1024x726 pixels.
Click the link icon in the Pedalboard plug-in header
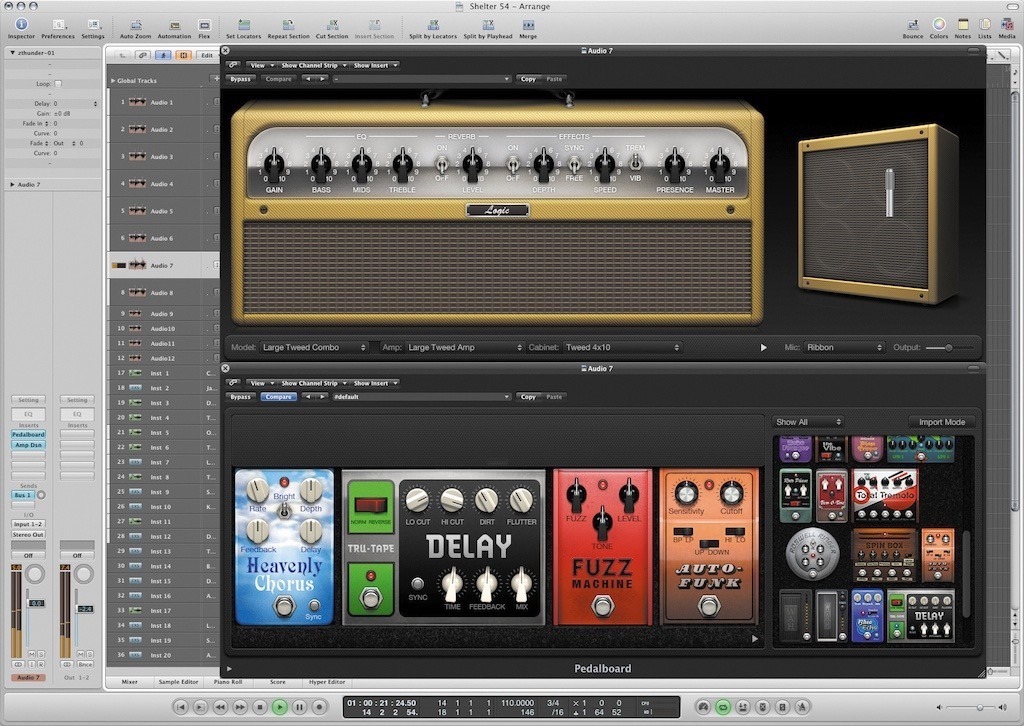coord(233,383)
